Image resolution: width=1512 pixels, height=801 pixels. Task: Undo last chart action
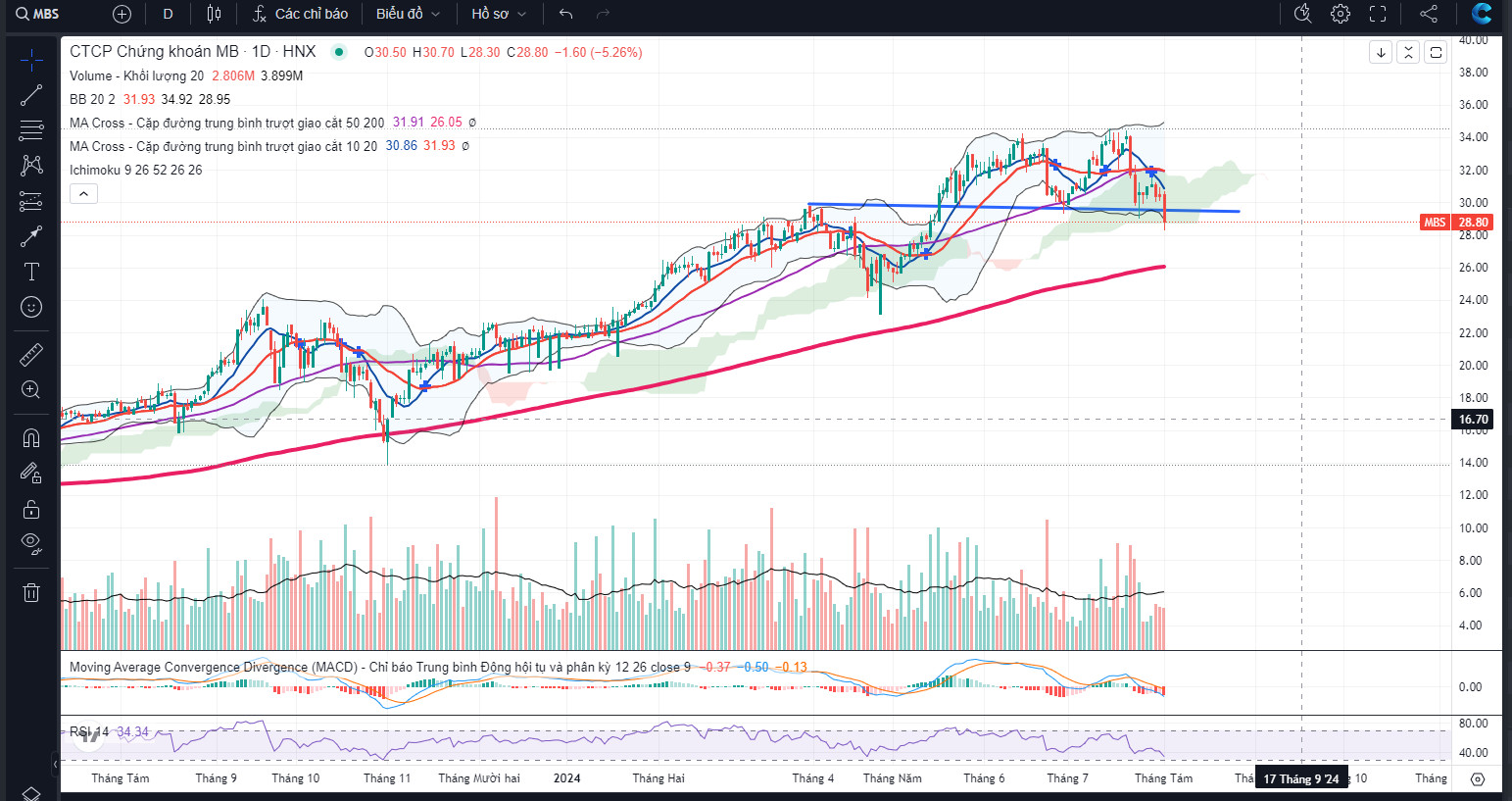coord(565,14)
